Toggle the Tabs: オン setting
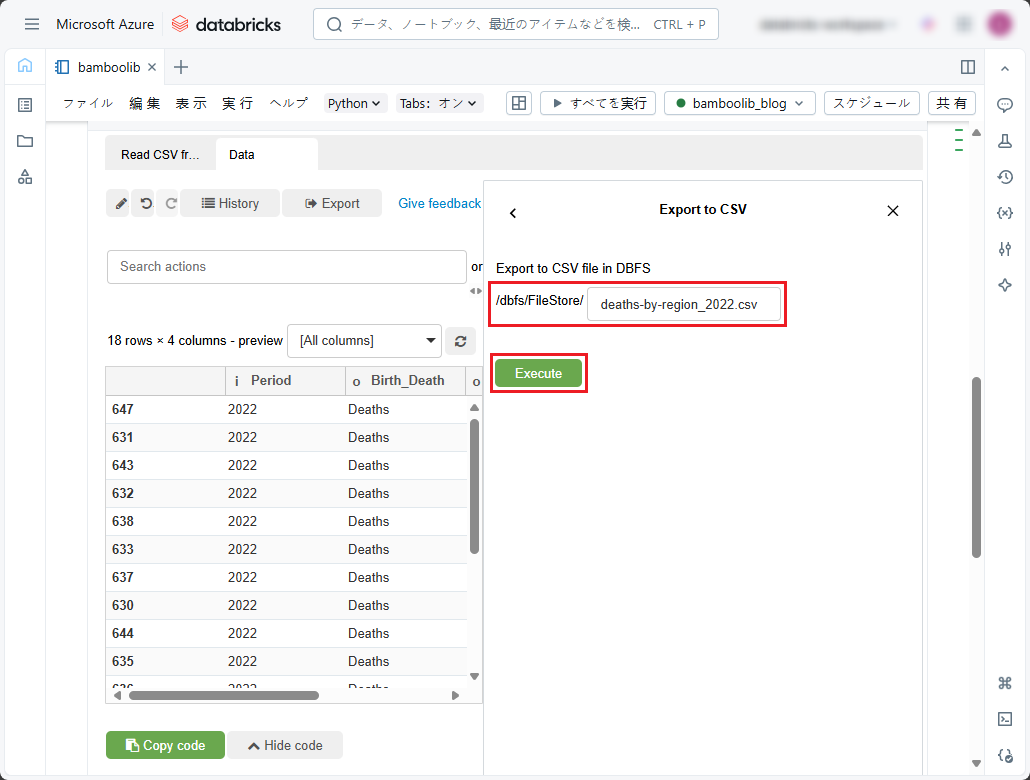 [x=440, y=103]
